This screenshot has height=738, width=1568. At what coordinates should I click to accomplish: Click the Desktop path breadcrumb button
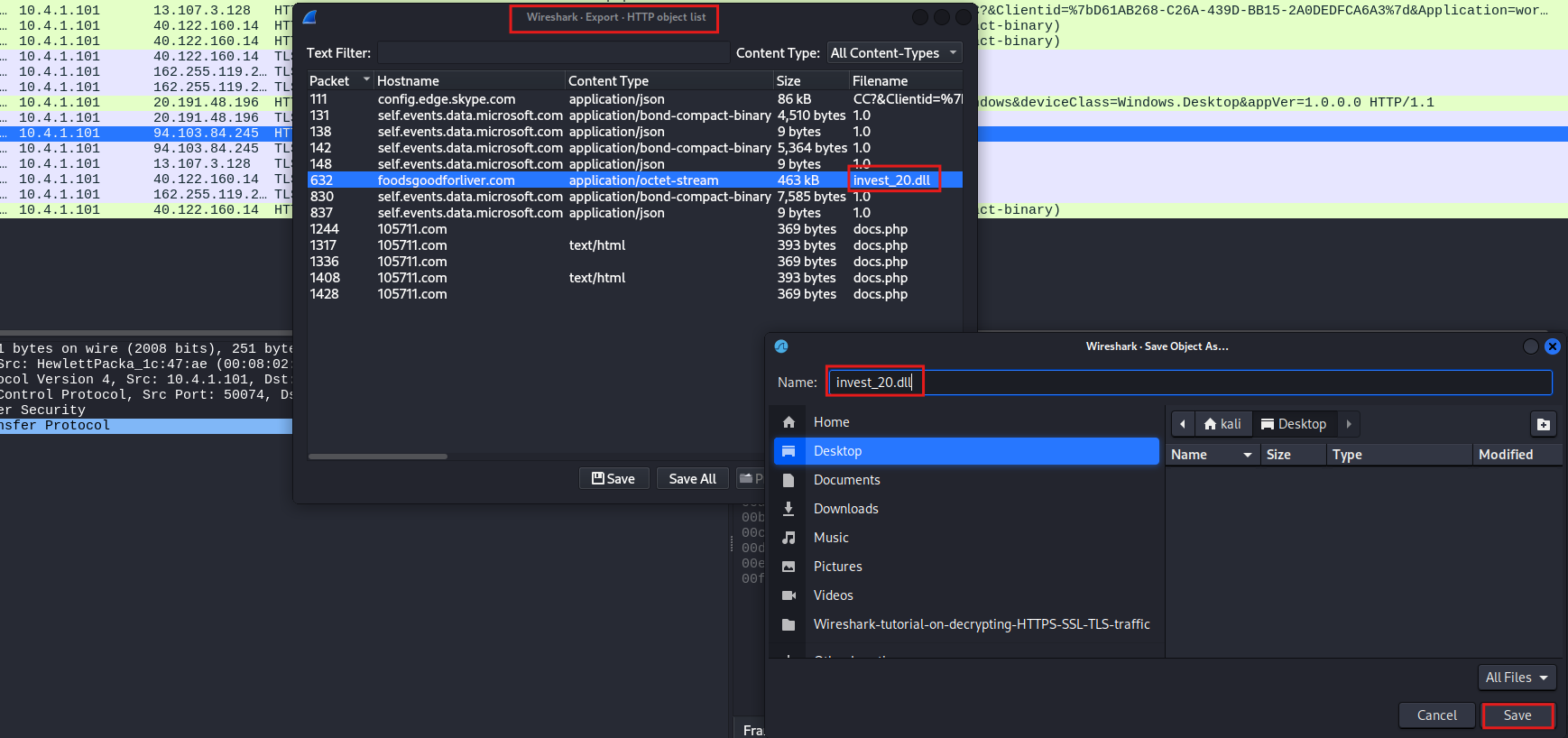pos(1294,424)
